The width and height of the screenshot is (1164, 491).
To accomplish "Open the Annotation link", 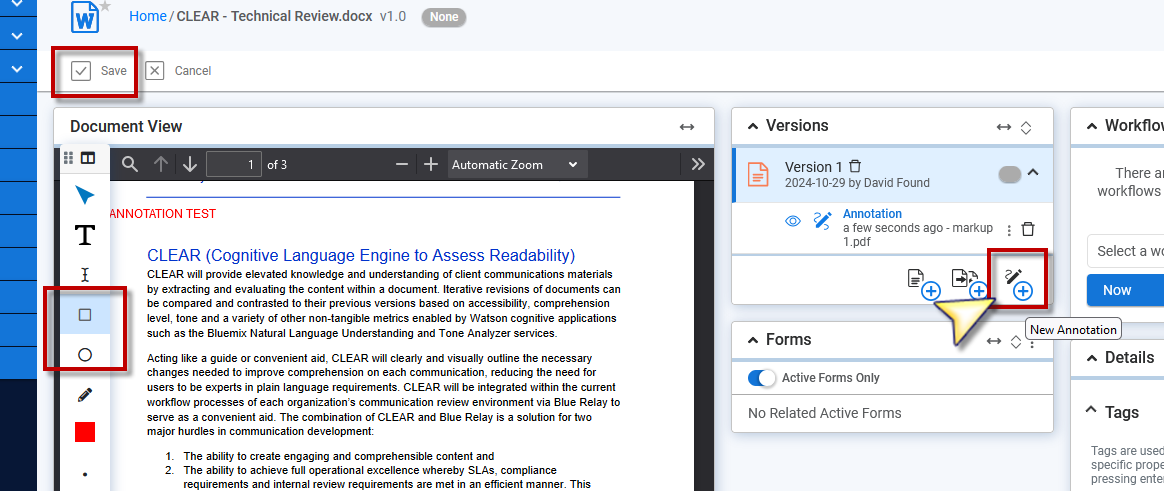I will click(x=872, y=214).
